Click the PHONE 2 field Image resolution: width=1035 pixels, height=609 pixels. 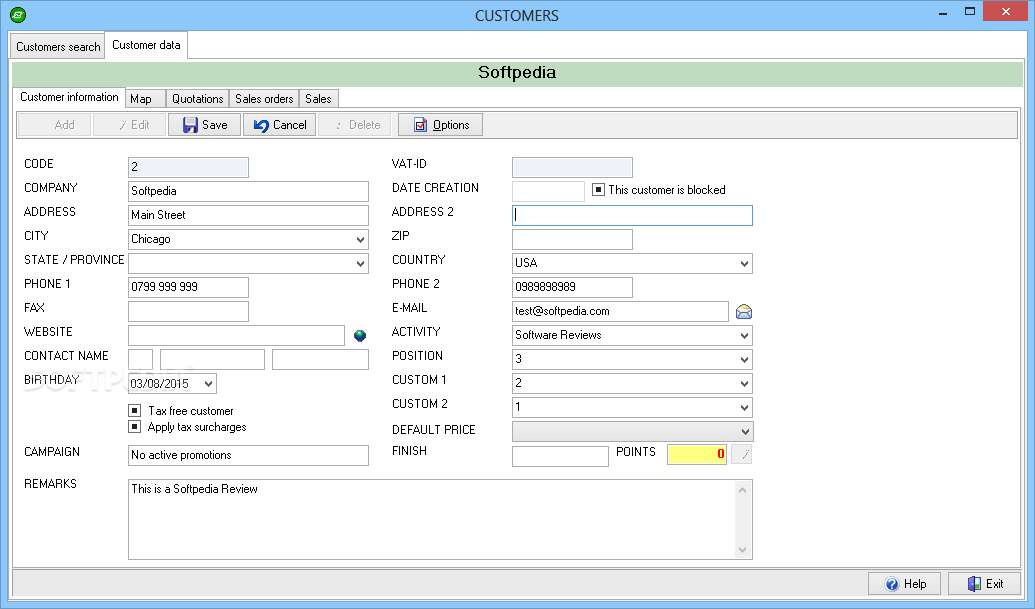572,287
